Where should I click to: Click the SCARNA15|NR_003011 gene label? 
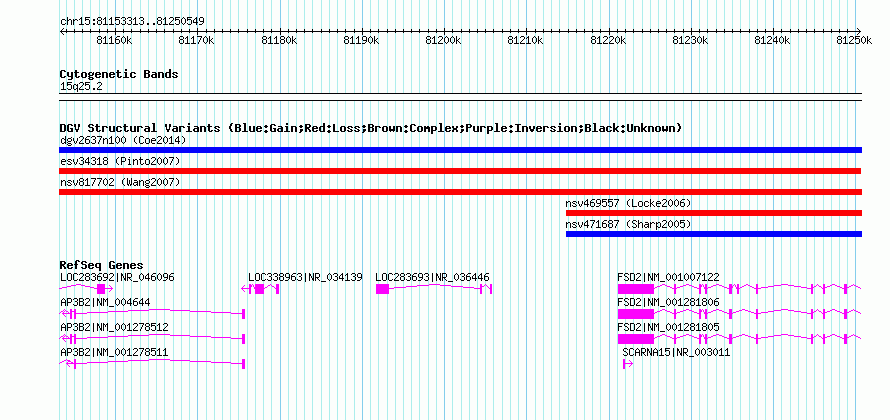(x=676, y=352)
